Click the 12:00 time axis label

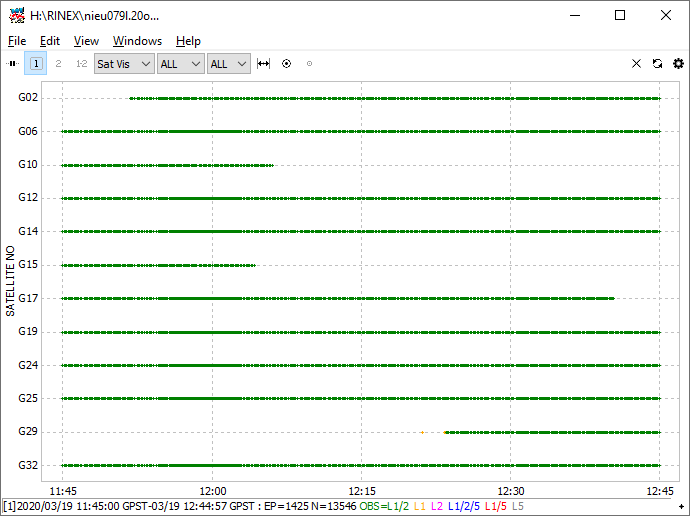[213, 491]
